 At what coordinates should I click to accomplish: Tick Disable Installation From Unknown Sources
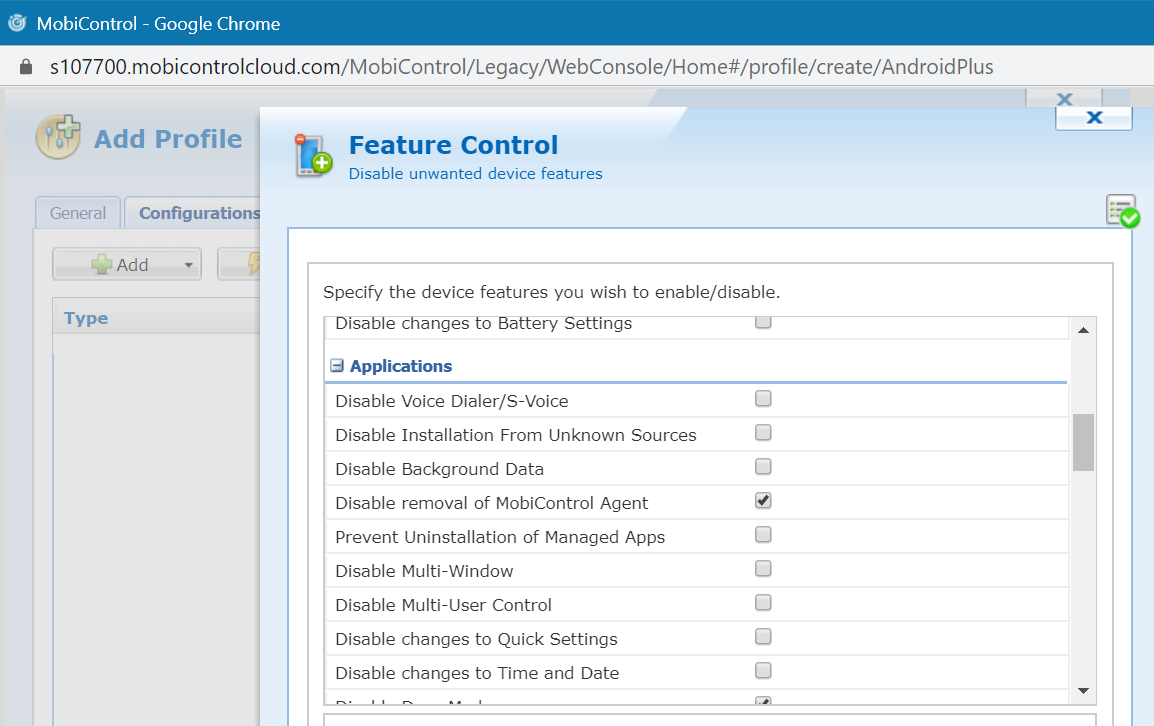coord(763,433)
